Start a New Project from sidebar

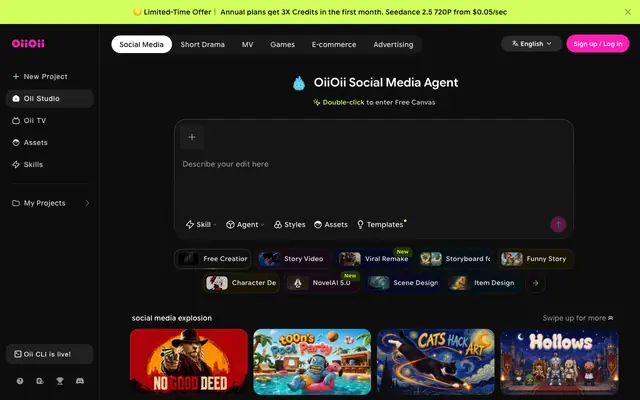pos(40,76)
